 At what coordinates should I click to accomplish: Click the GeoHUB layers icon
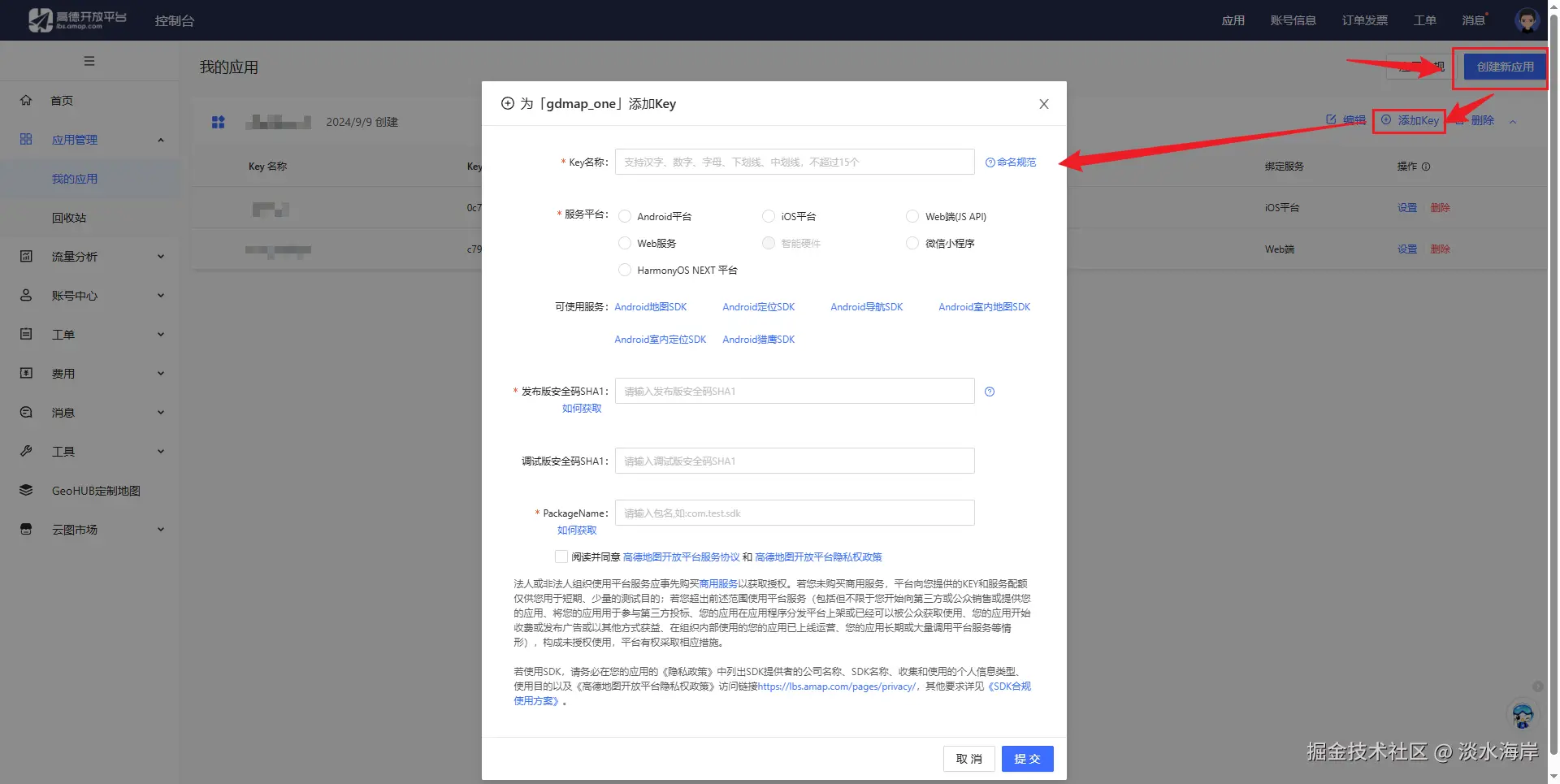pos(26,491)
